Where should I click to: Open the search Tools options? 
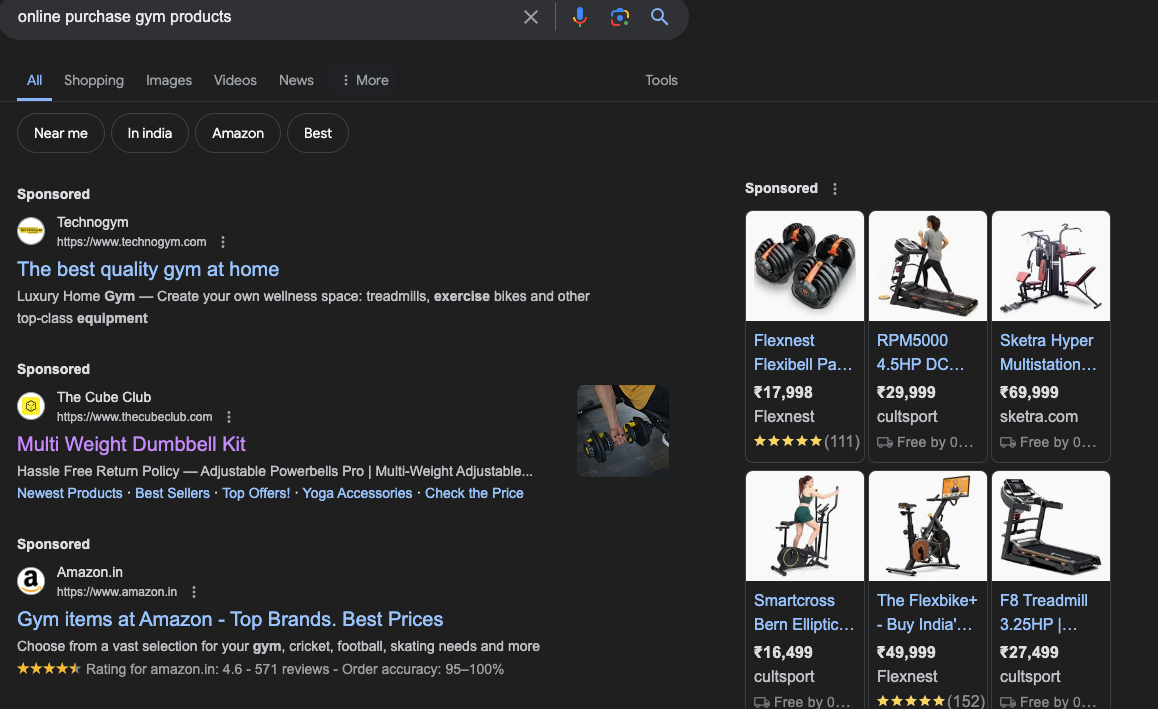(661, 81)
